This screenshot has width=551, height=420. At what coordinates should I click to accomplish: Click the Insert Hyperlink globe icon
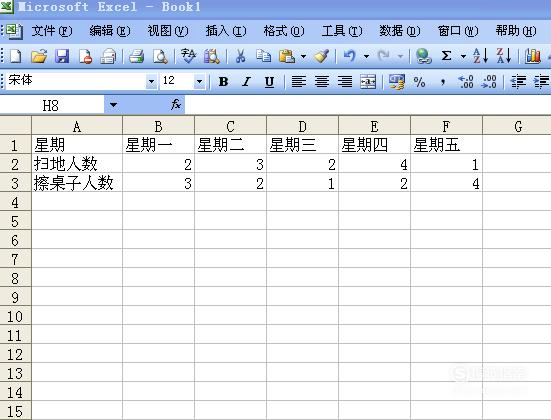(423, 56)
